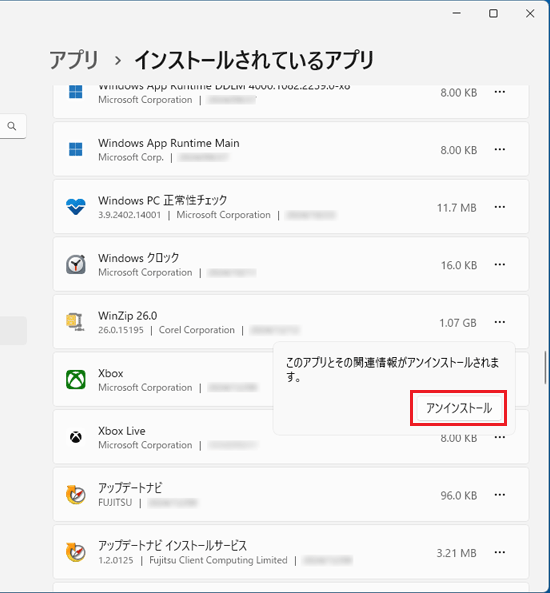
Task: Click the 1.07 GB size value
Action: tap(458, 323)
